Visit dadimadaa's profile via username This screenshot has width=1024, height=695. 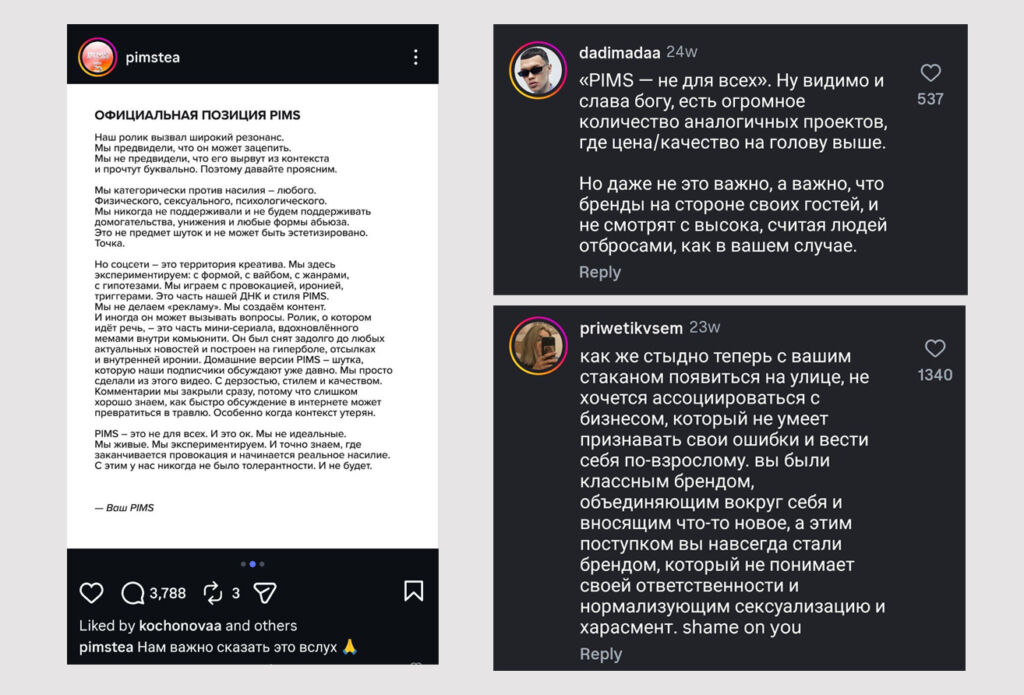click(x=618, y=52)
